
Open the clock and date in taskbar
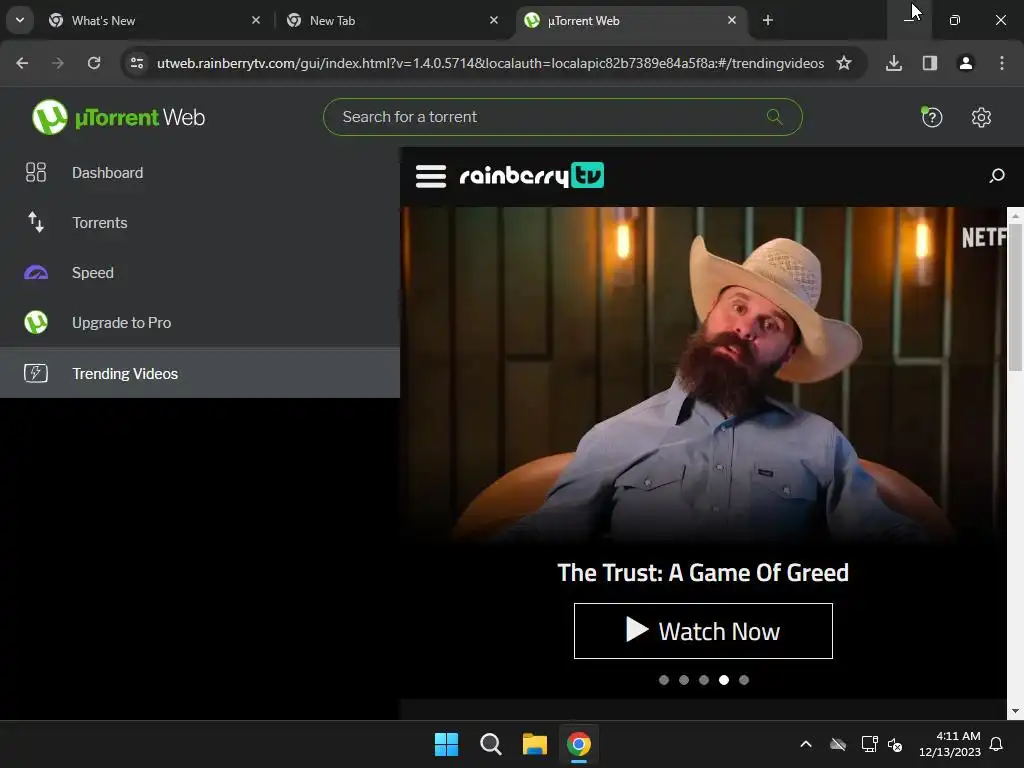(950, 744)
